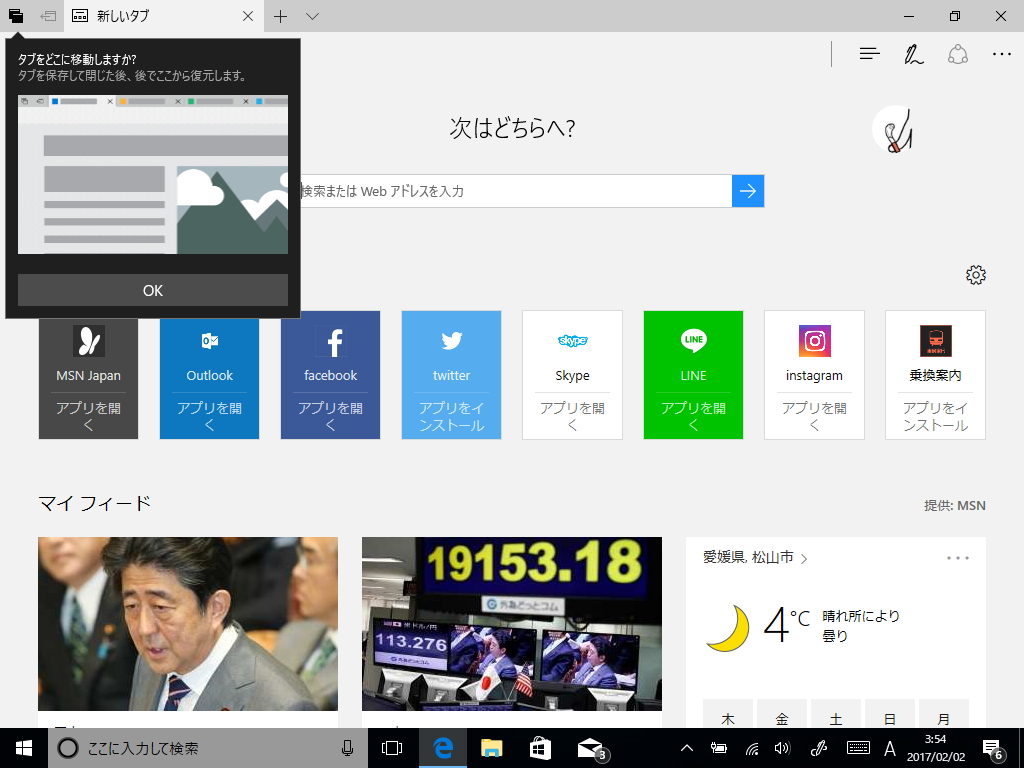Open the instagram tile

(x=814, y=376)
